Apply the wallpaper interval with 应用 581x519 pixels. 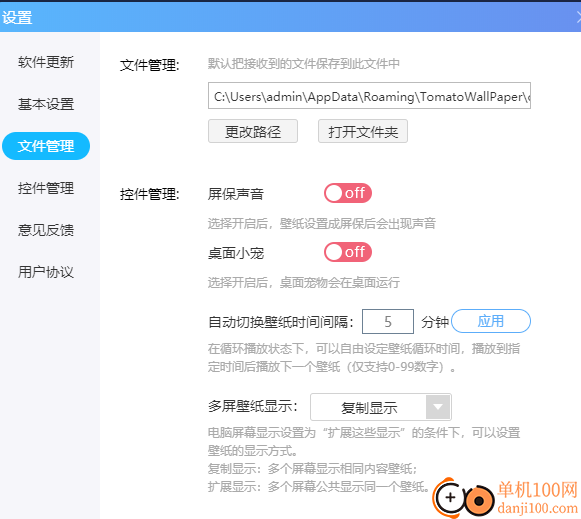point(491,321)
